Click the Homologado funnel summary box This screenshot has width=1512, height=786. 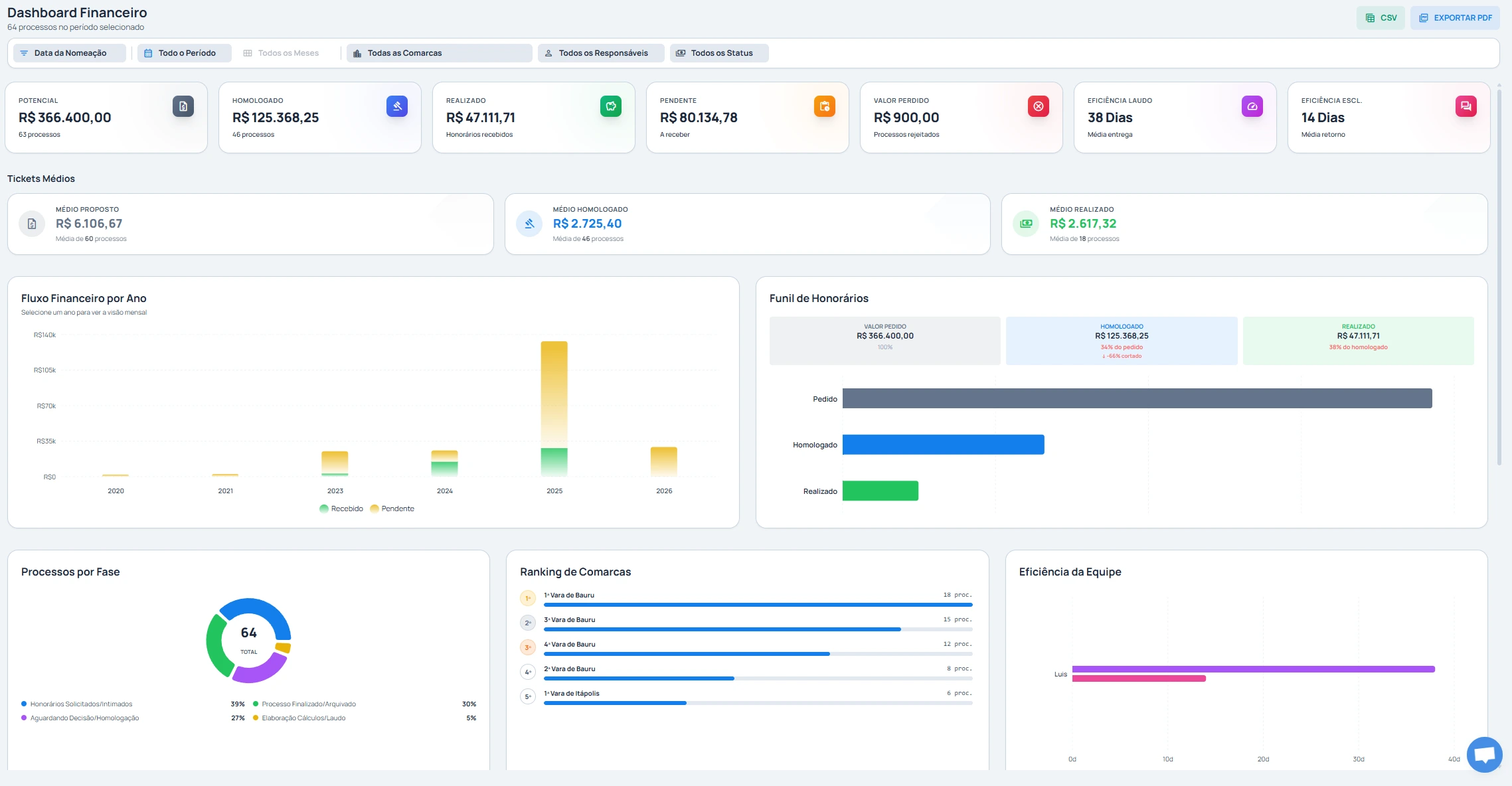point(1122,341)
